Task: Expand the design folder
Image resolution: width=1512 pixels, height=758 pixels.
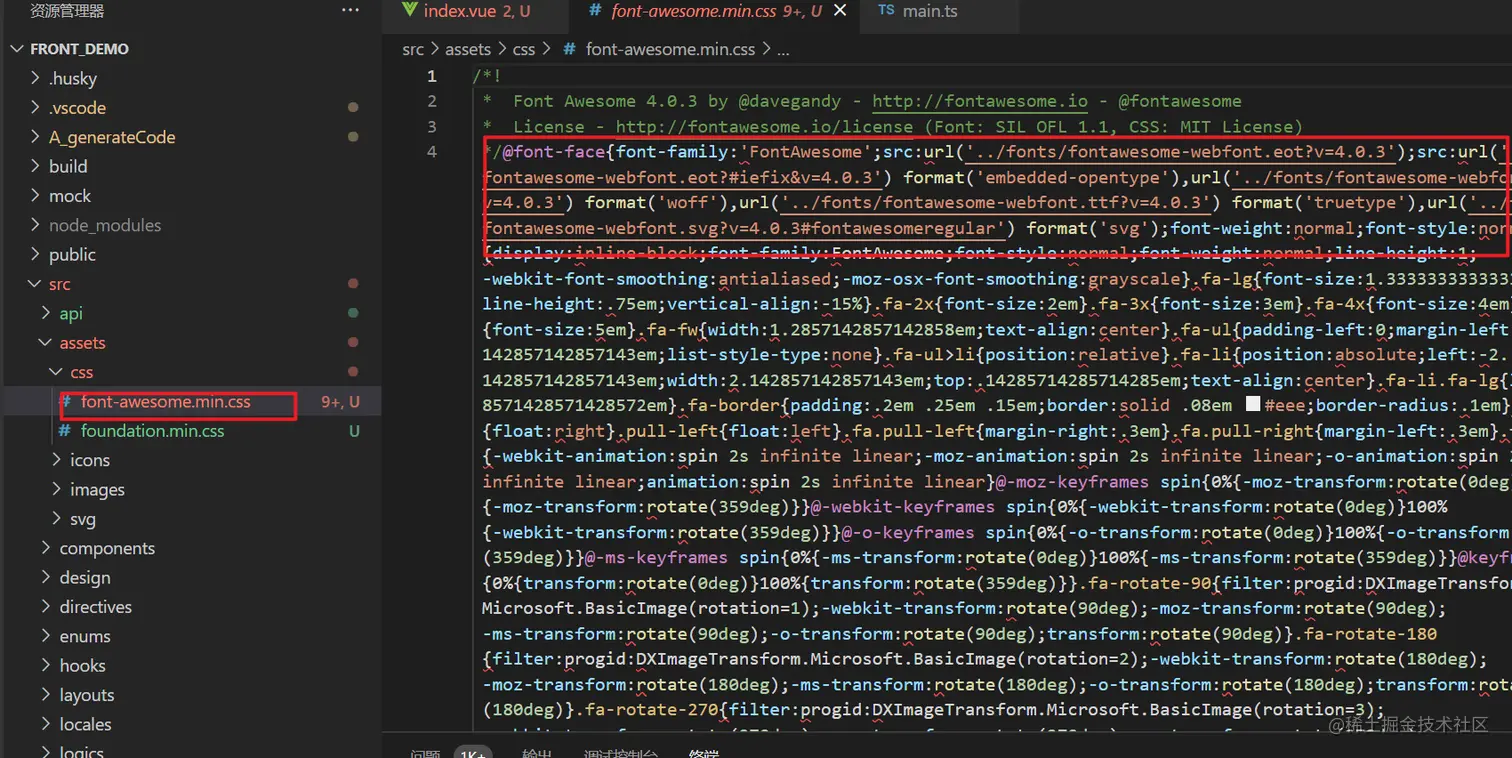Action: [85, 577]
